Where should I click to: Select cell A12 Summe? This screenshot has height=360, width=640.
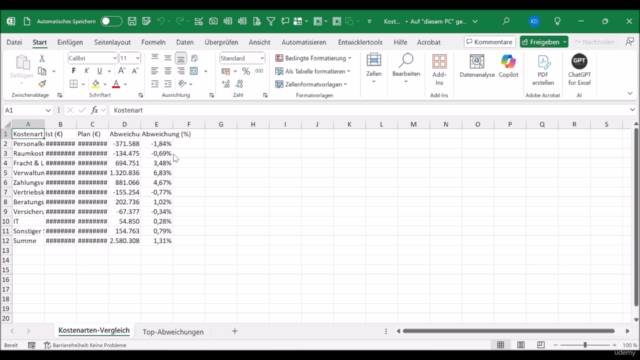tap(28, 241)
